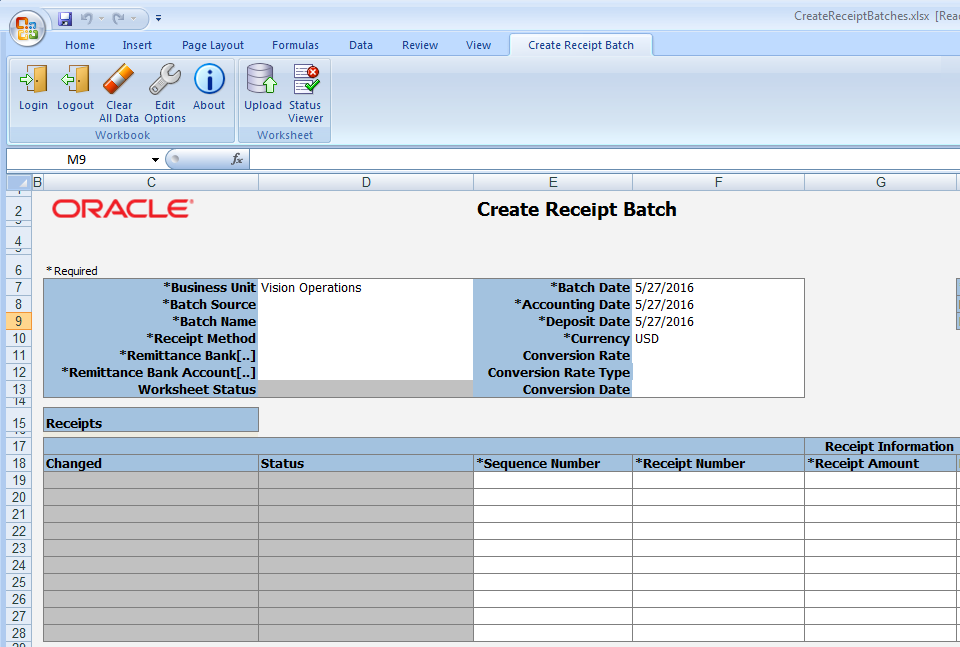Screen dimensions: 960x647
Task: Select the Data ribbon tab
Action: (361, 45)
